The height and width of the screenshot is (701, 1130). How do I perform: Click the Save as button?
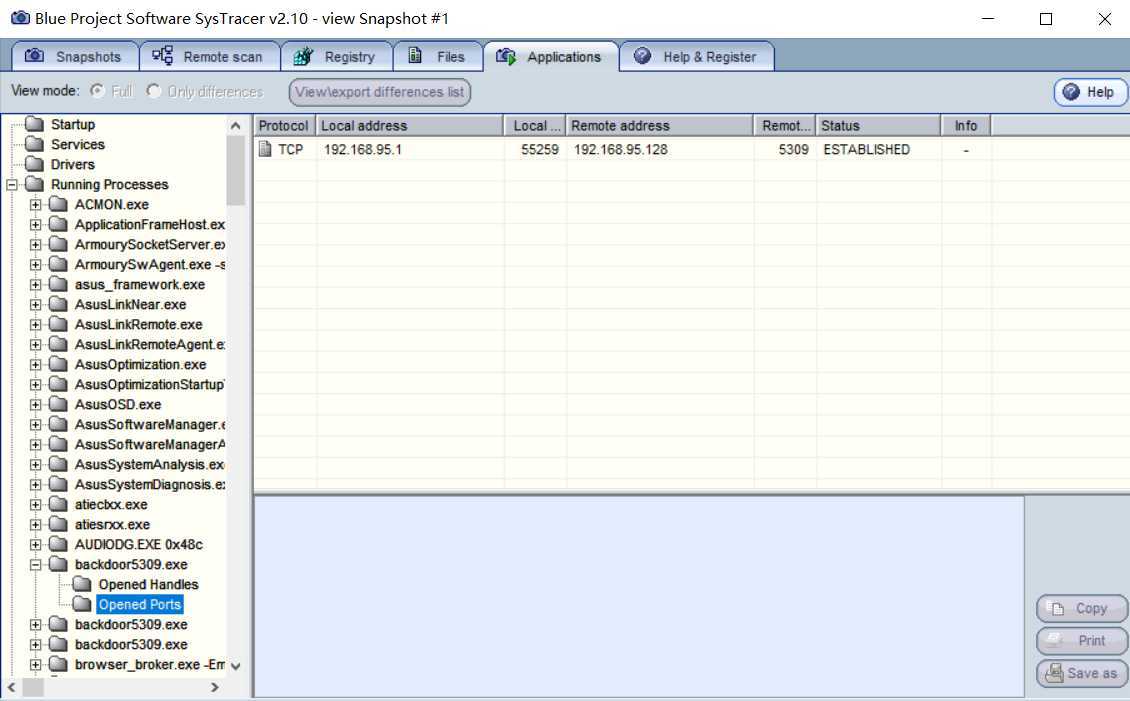(x=1081, y=673)
